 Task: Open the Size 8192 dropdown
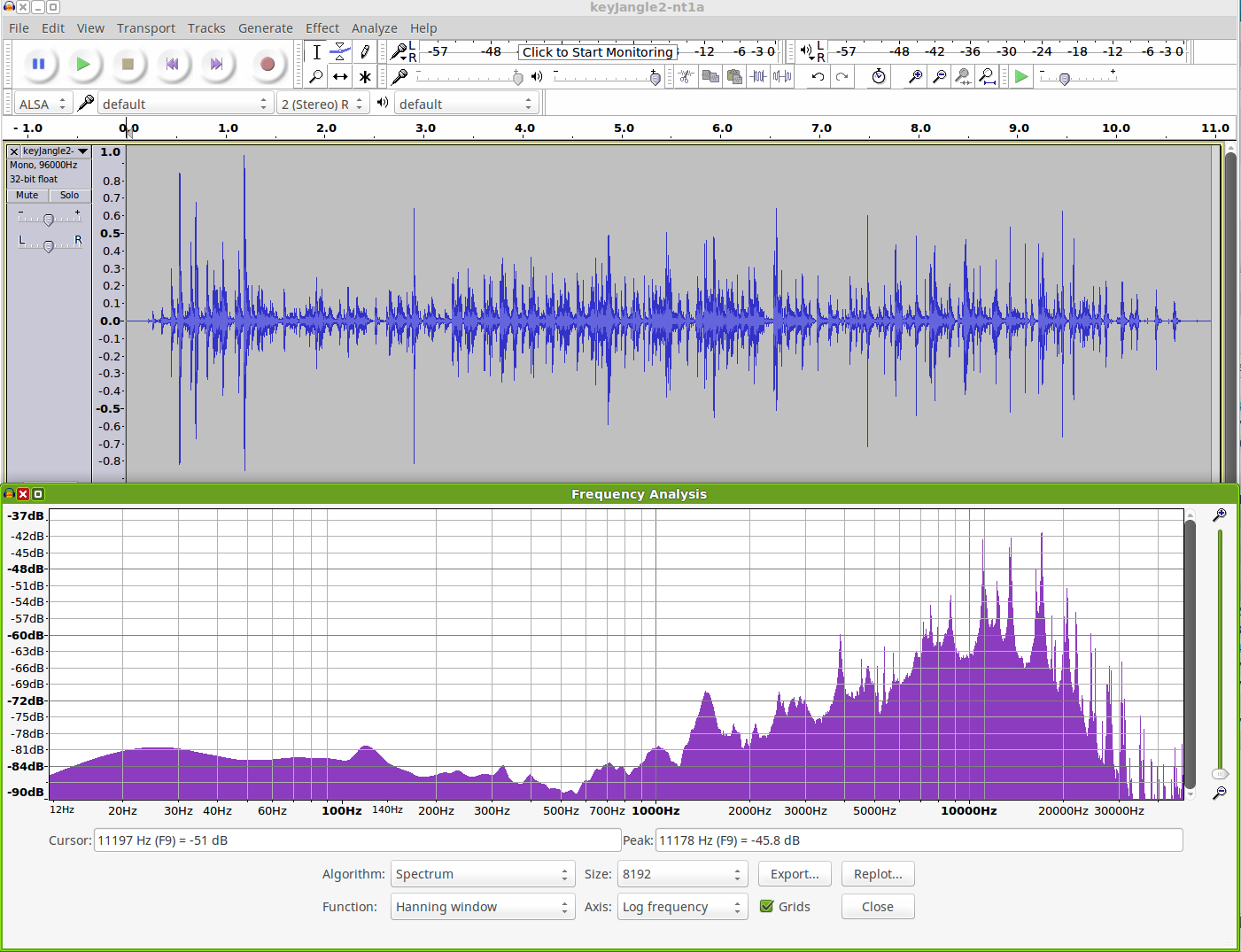(682, 874)
